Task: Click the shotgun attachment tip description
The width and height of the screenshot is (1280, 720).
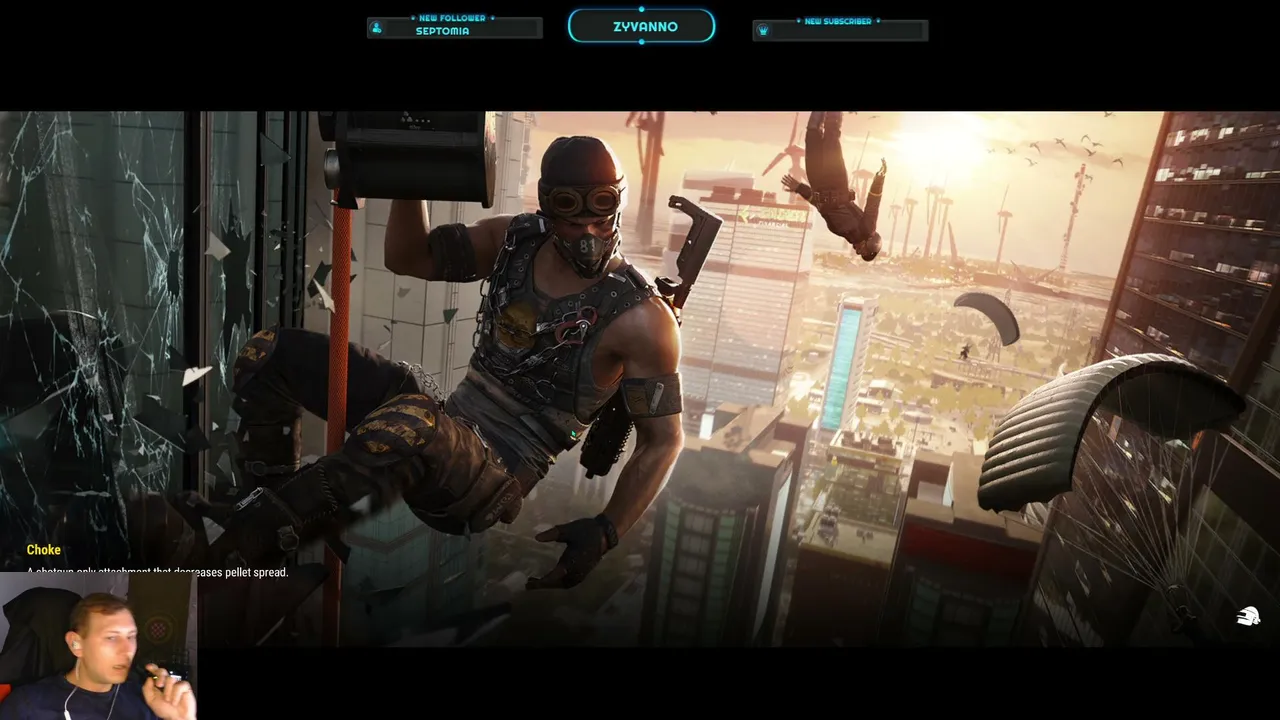Action: click(157, 572)
